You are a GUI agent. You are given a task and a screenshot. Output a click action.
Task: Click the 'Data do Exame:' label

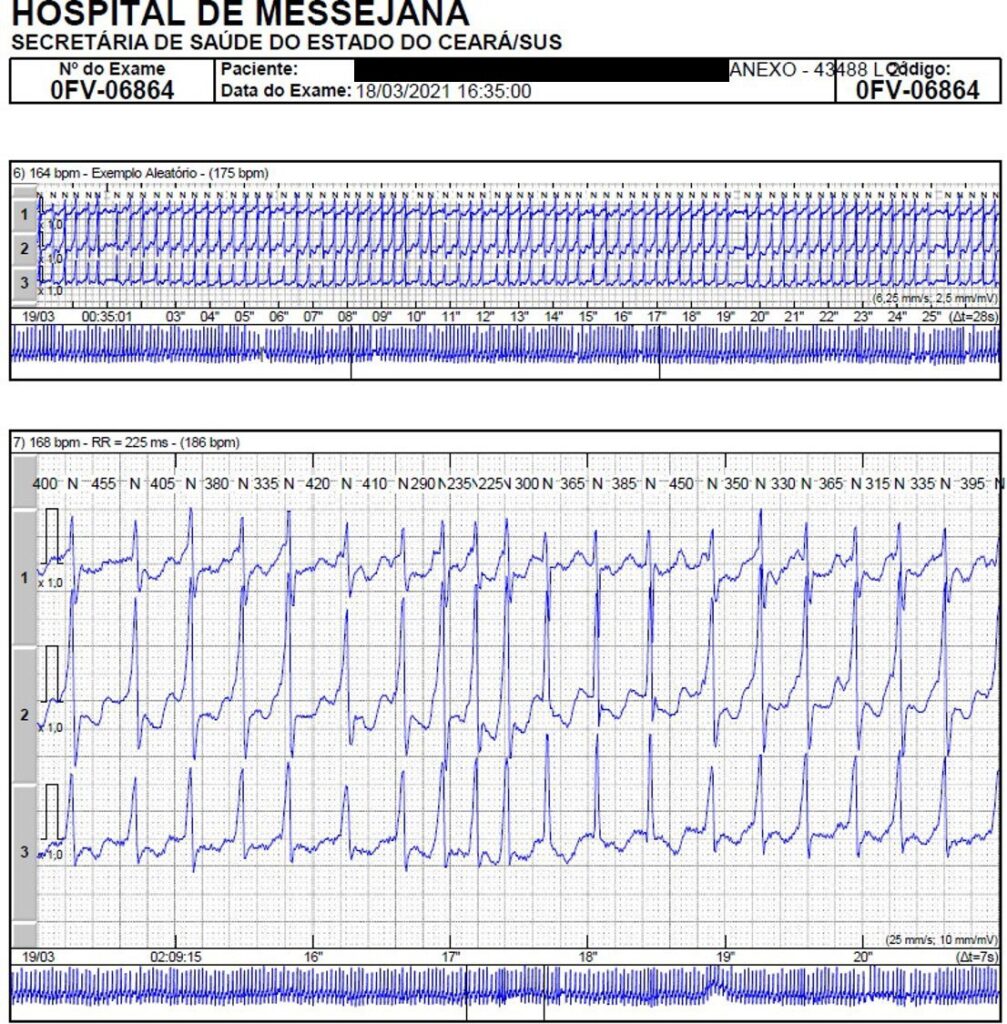click(286, 91)
